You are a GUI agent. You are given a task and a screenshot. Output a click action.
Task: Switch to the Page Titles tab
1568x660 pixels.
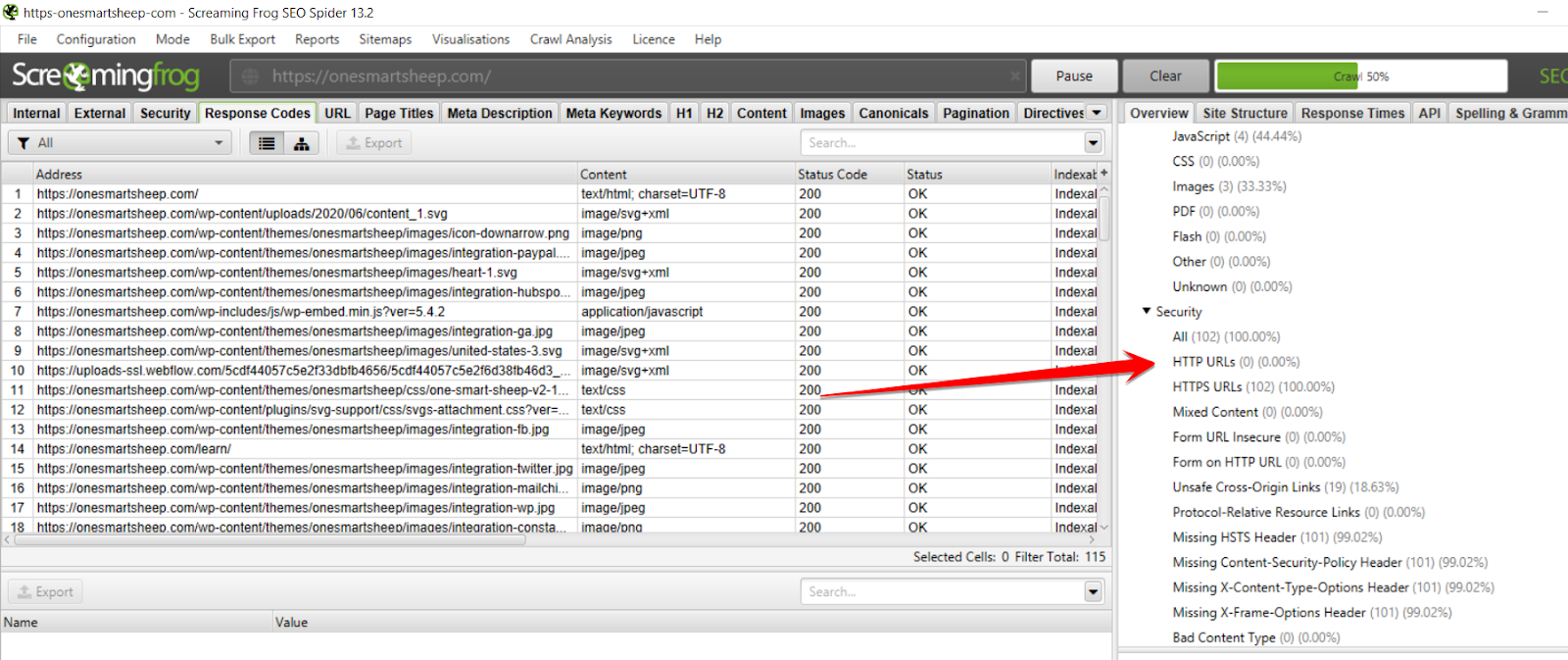click(x=399, y=113)
